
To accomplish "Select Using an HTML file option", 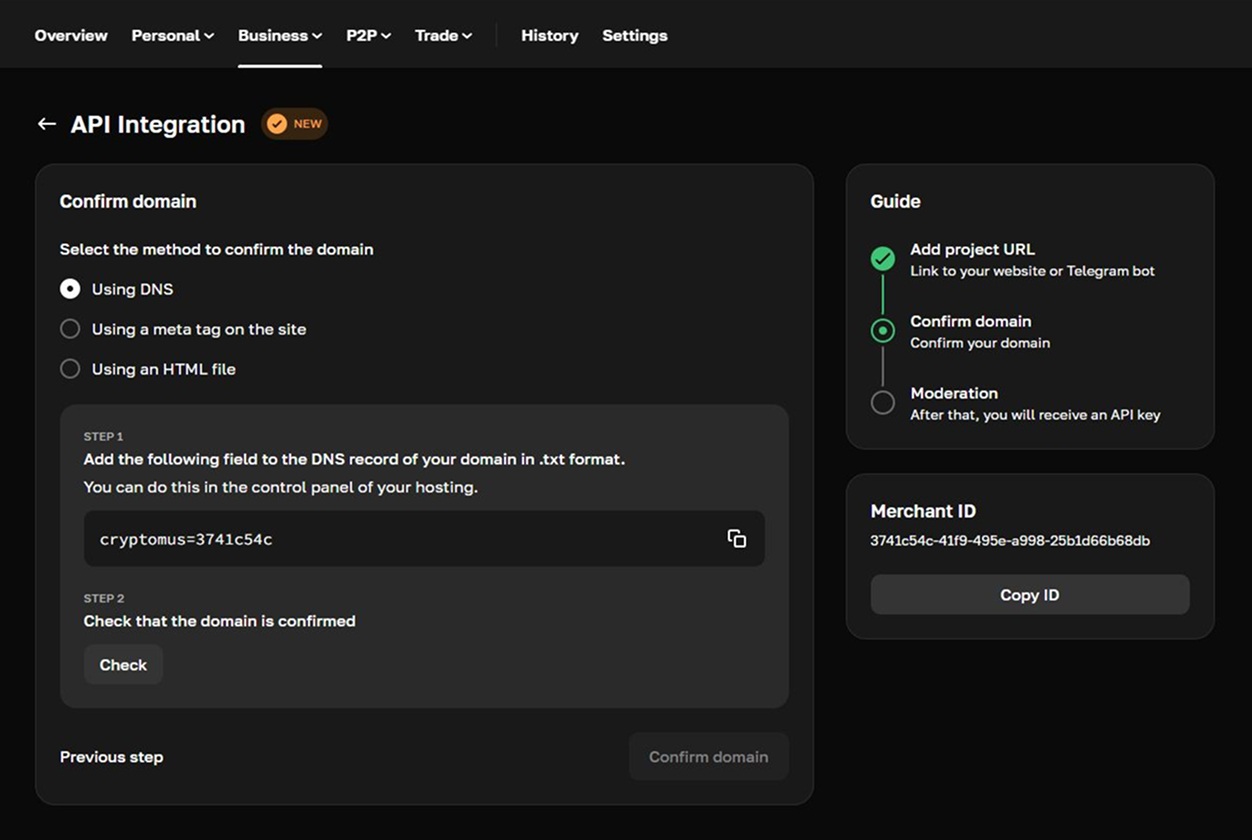I will point(70,369).
